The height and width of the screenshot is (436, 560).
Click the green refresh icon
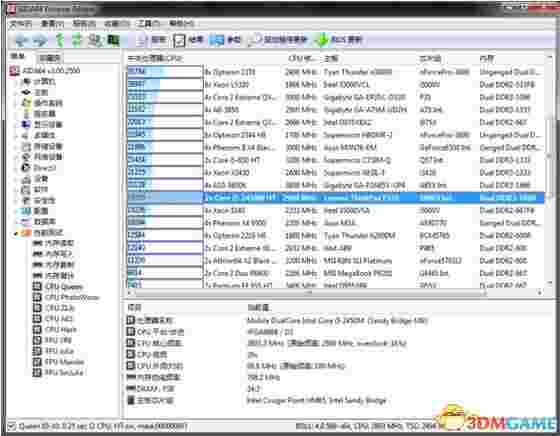pyautogui.click(x=76, y=40)
